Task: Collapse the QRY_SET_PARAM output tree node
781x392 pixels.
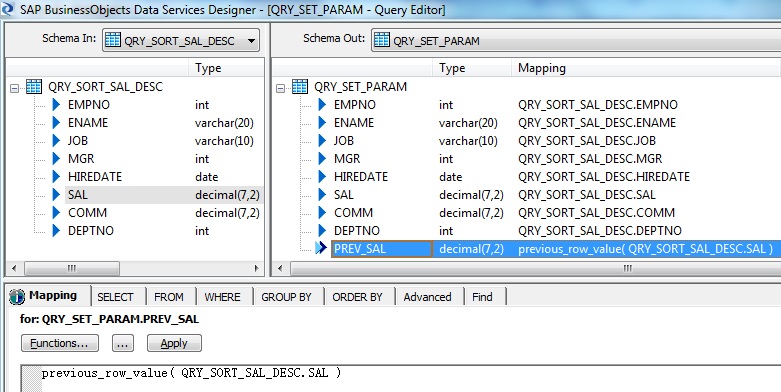Action: point(280,88)
